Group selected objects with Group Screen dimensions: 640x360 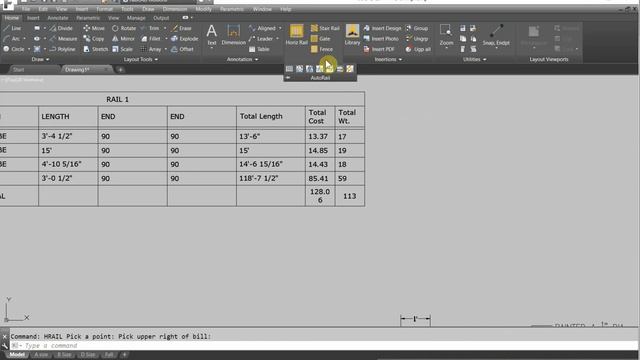[x=417, y=28]
